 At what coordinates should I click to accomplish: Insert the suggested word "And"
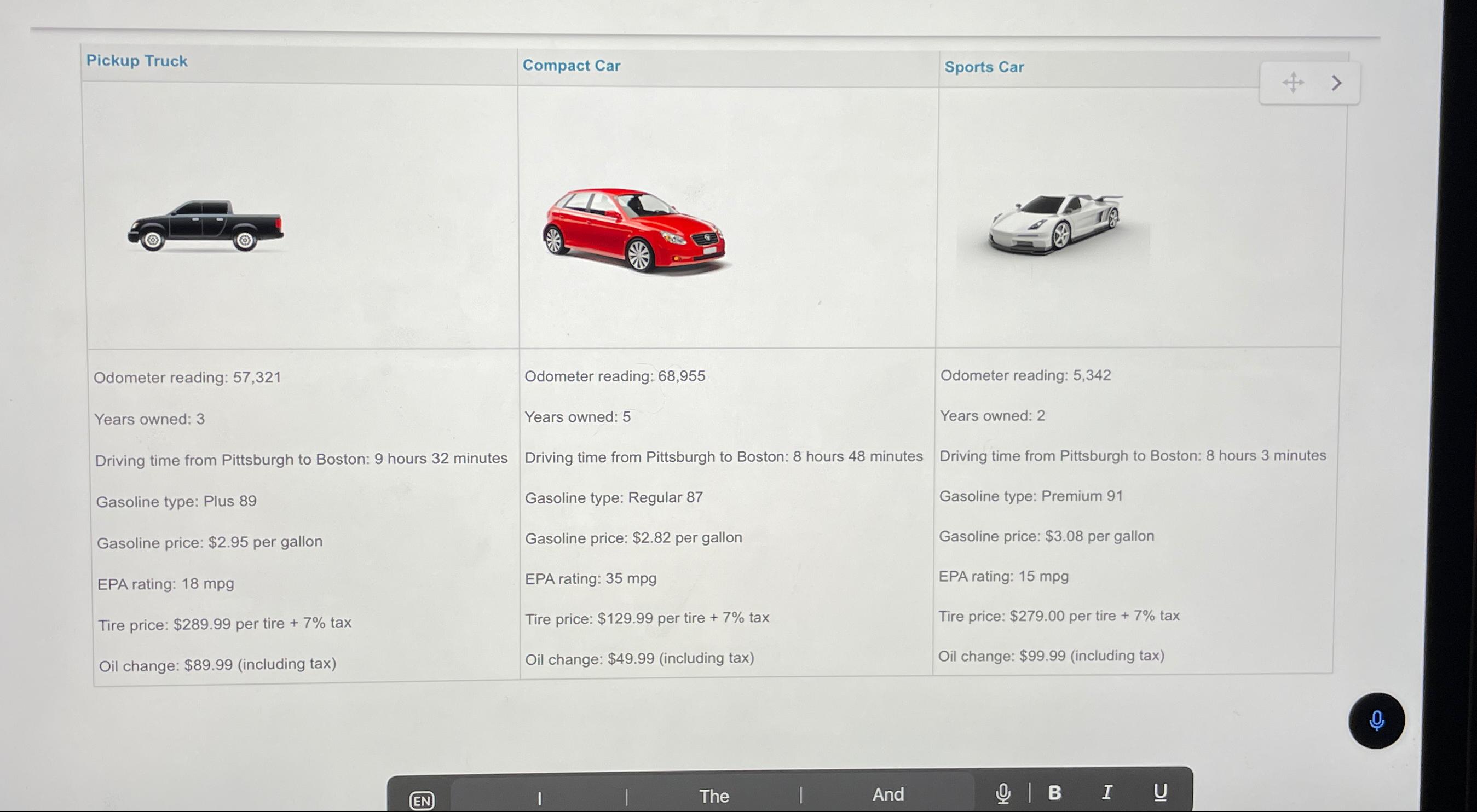pos(888,794)
